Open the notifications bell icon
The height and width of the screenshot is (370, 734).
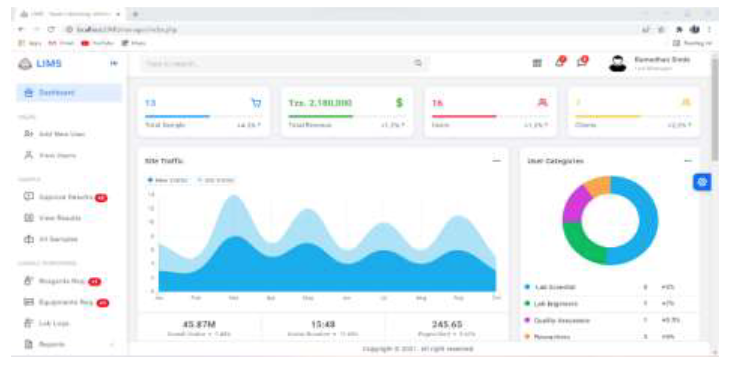click(x=560, y=62)
